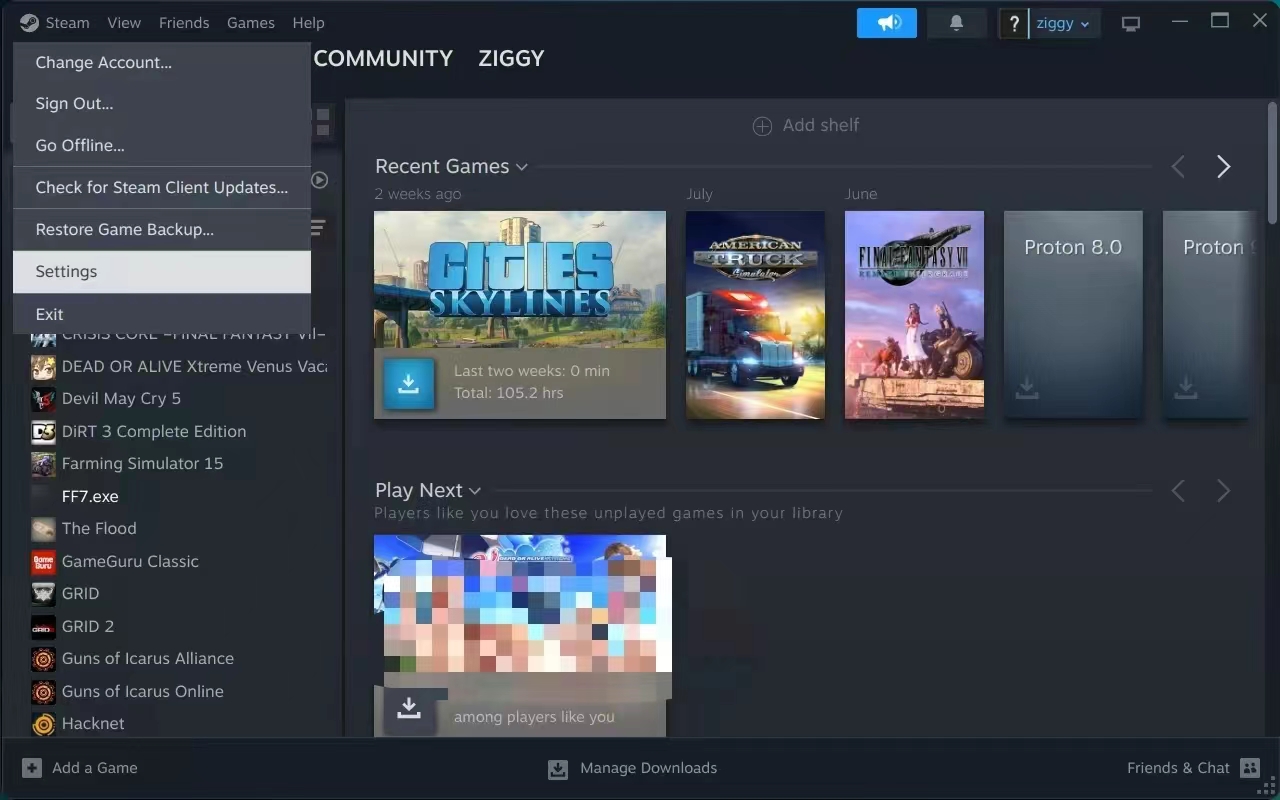Open American Truck Simulator thumbnail
Viewport: 1280px width, 800px height.
755,314
